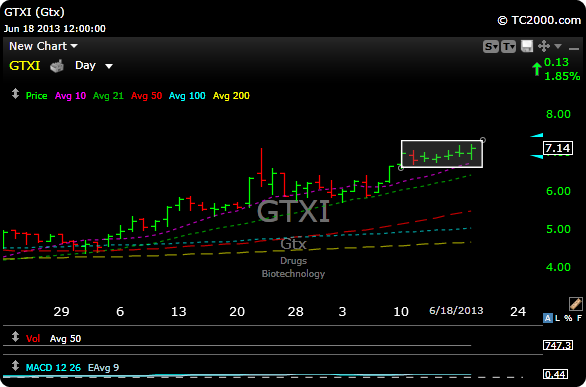Click the 7.14 current price tag
586x387 pixels.
point(557,149)
